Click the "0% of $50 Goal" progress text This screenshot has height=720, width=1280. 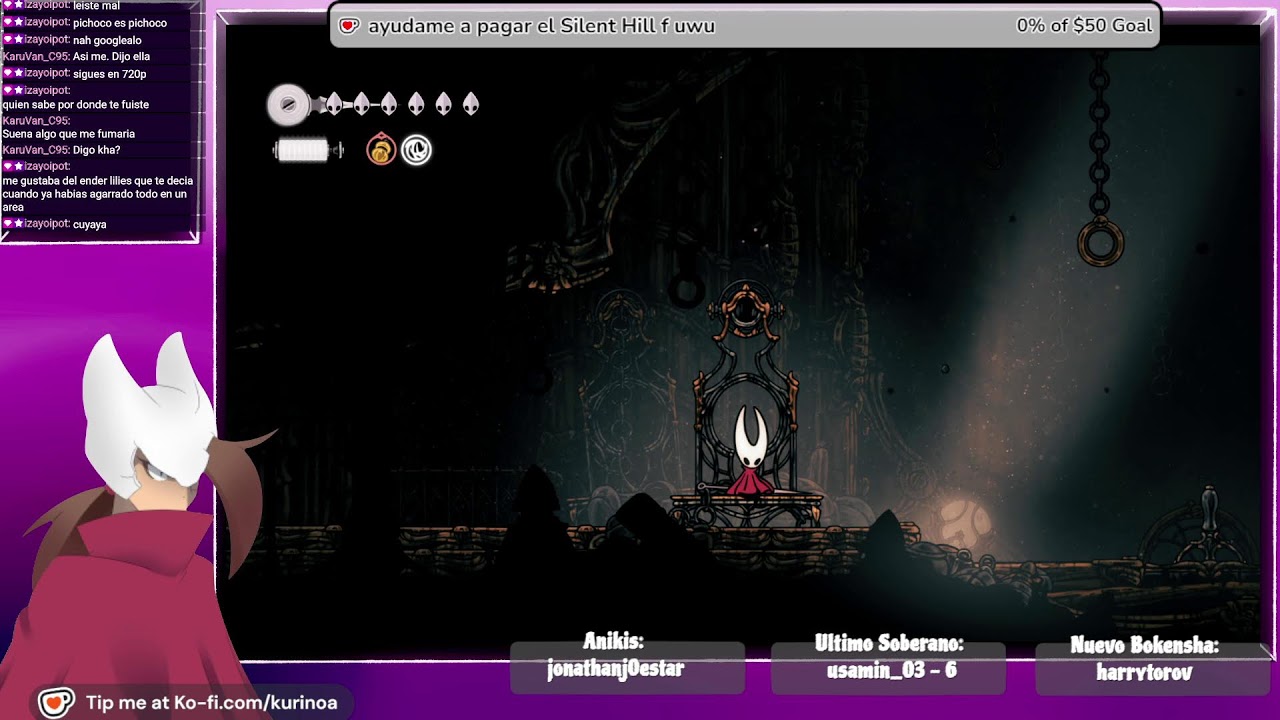1084,26
